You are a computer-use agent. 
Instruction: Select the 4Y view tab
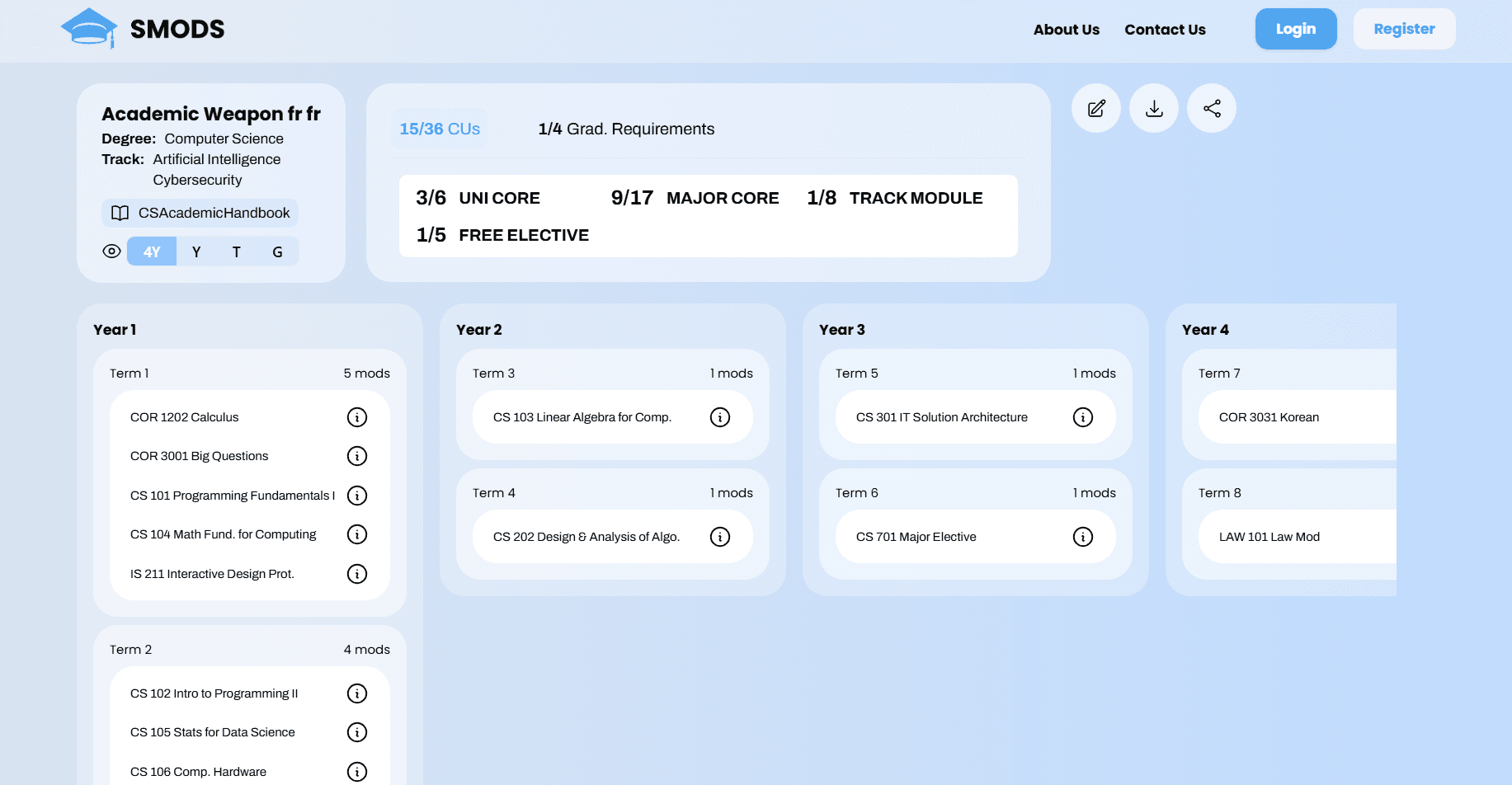click(151, 251)
